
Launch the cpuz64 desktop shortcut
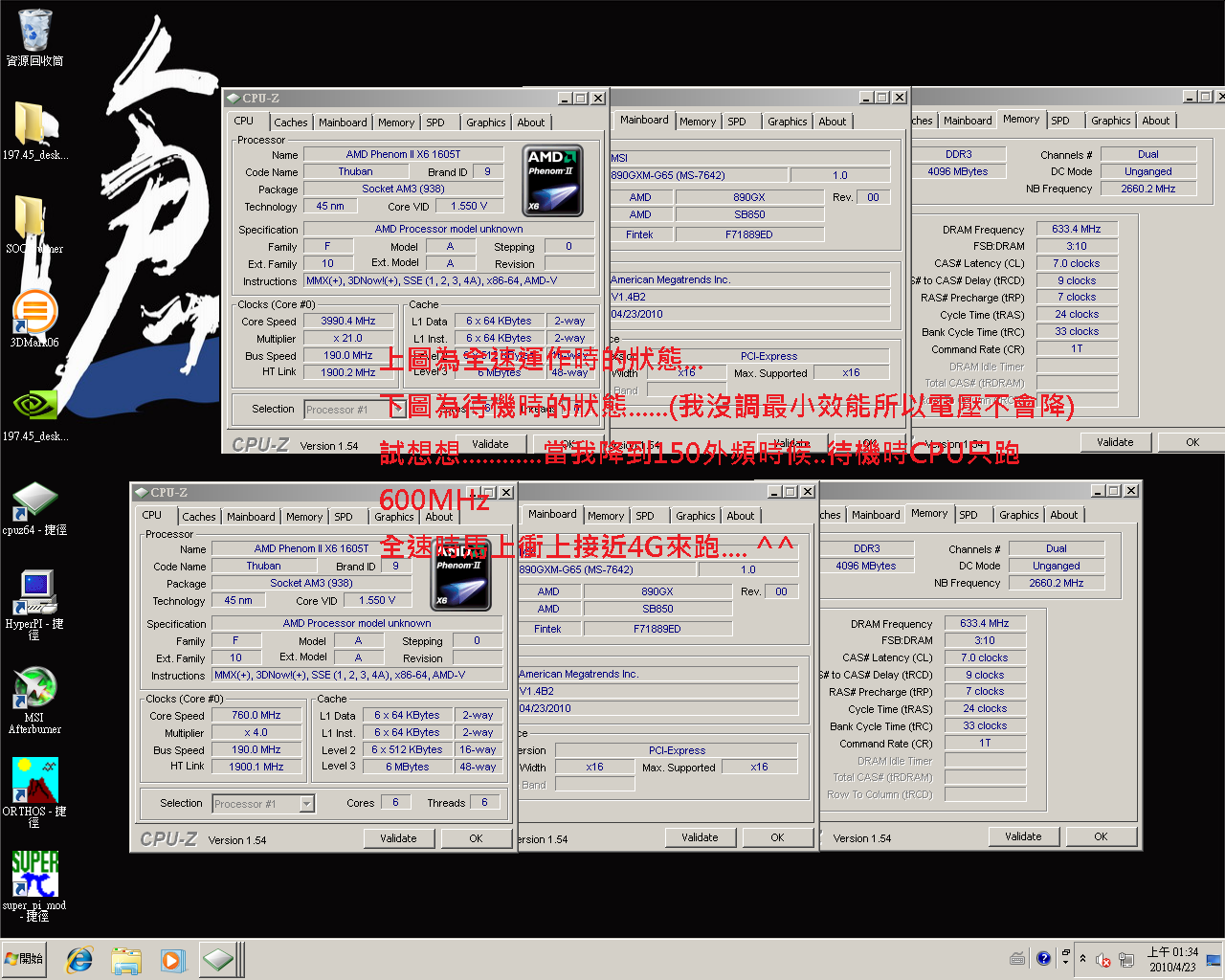(34, 506)
